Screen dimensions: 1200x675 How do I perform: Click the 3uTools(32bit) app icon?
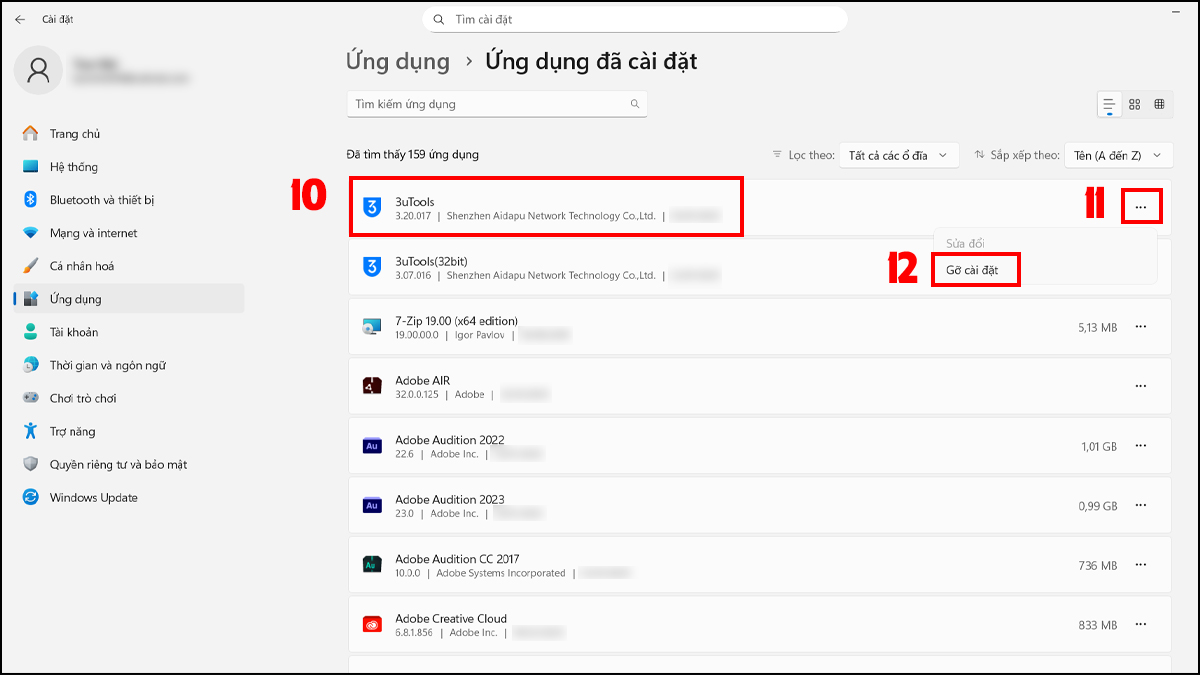(x=372, y=267)
